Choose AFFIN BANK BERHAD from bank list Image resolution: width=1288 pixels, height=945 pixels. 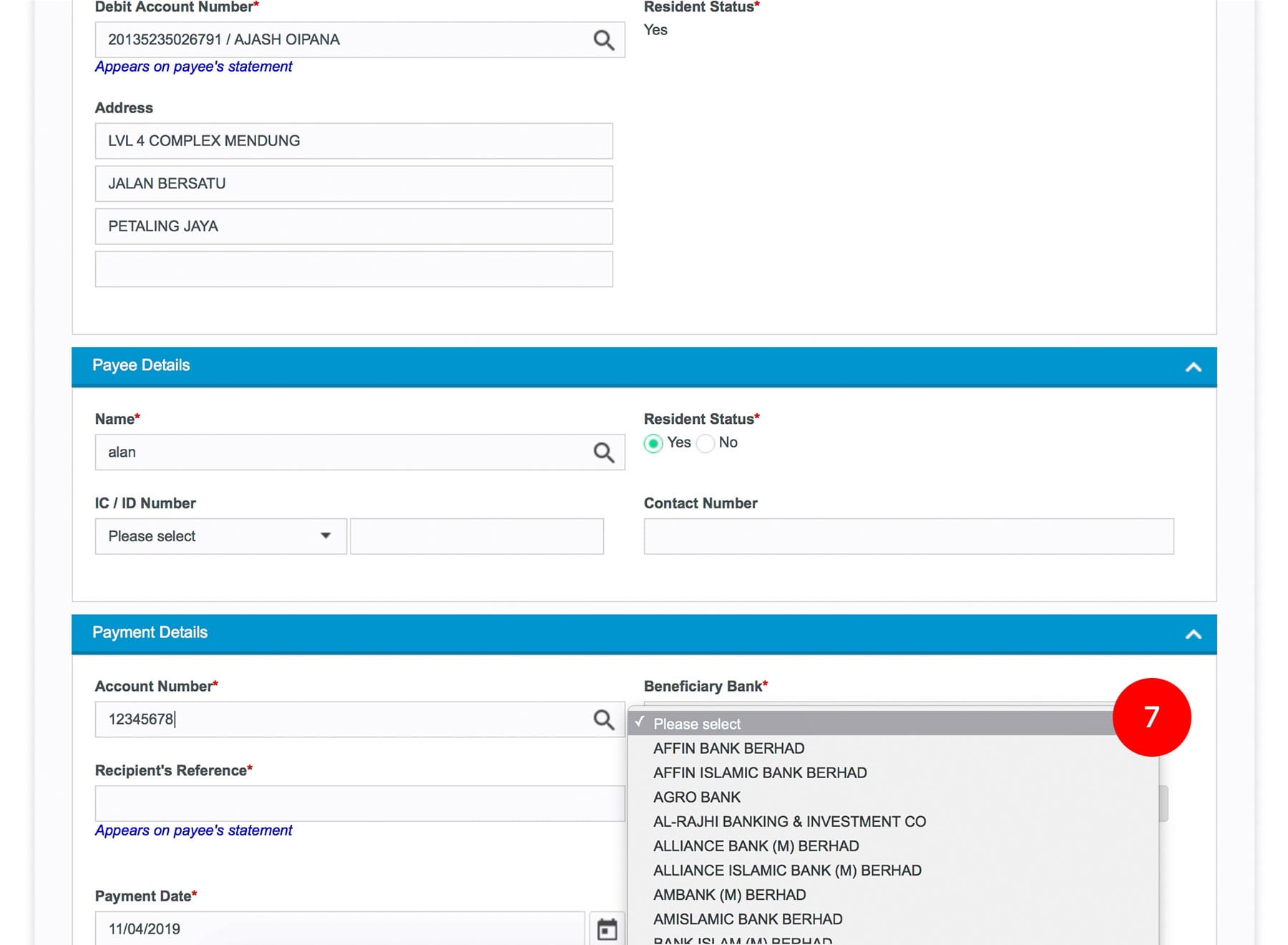728,748
